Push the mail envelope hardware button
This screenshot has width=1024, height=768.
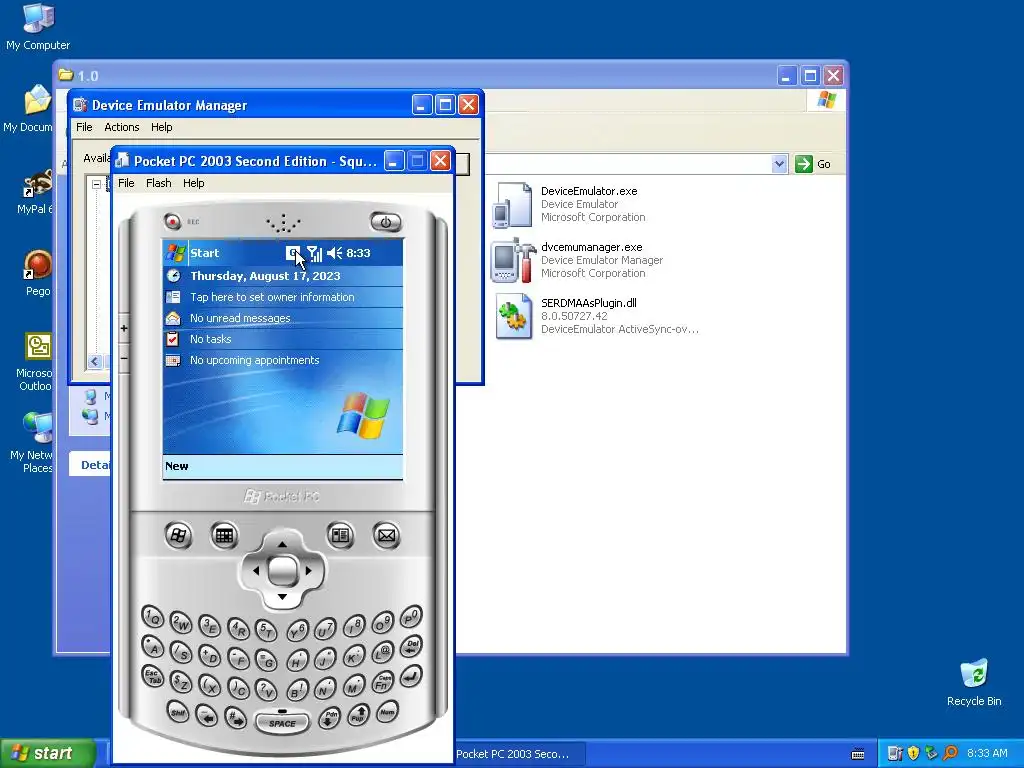[x=387, y=536]
